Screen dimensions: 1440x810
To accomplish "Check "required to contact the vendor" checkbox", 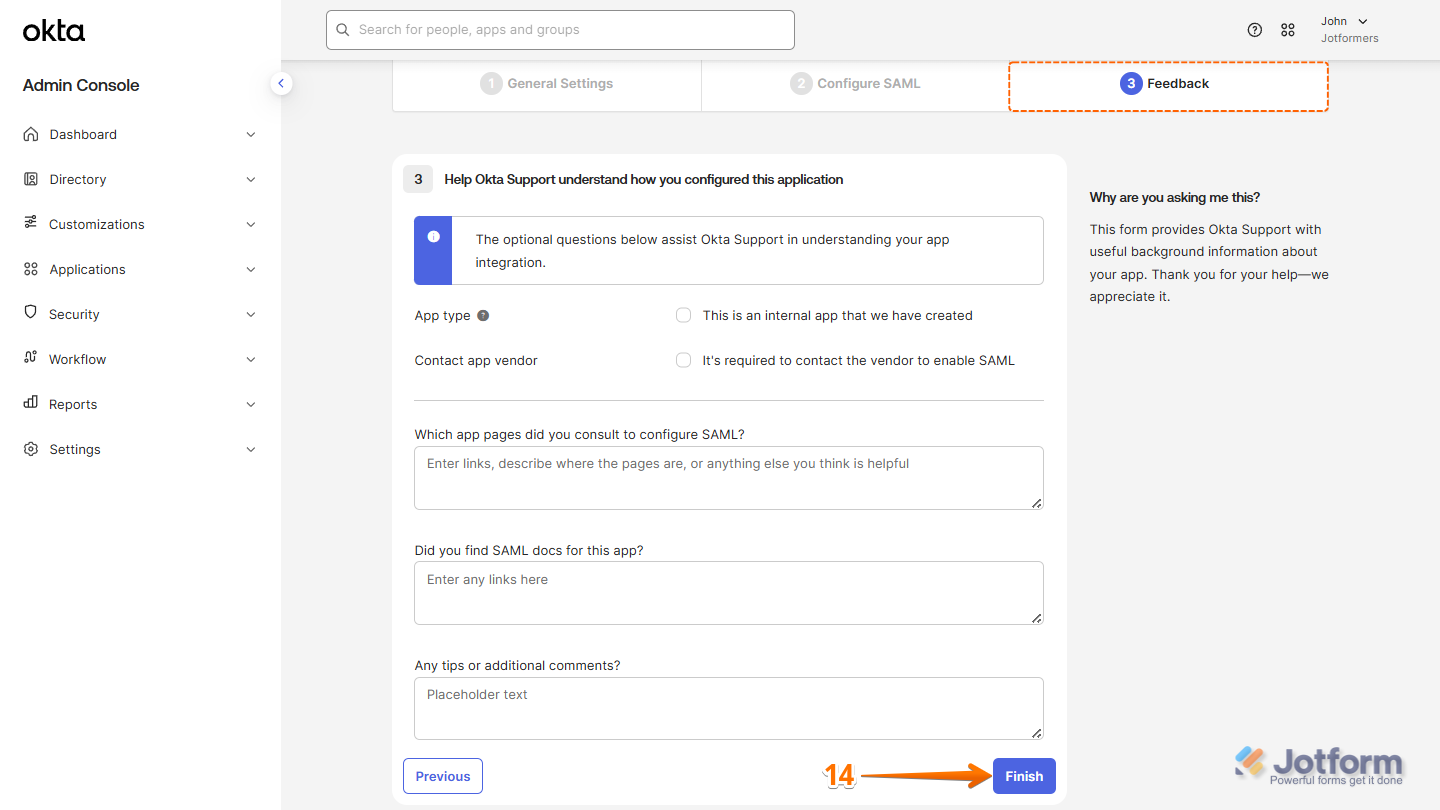I will pyautogui.click(x=684, y=360).
